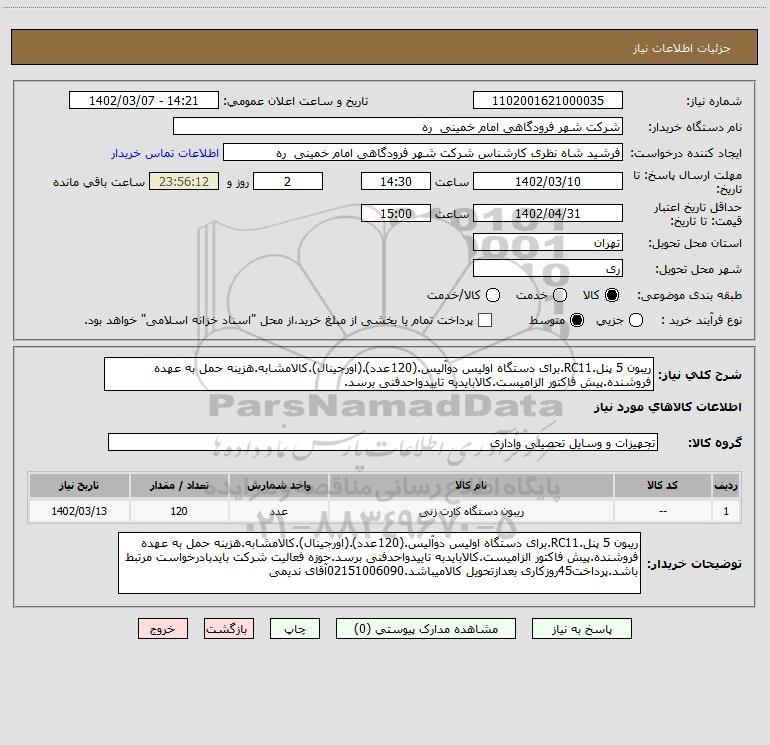Click the remaining time counter 23:56:12
770x745 pixels.
pos(184,181)
